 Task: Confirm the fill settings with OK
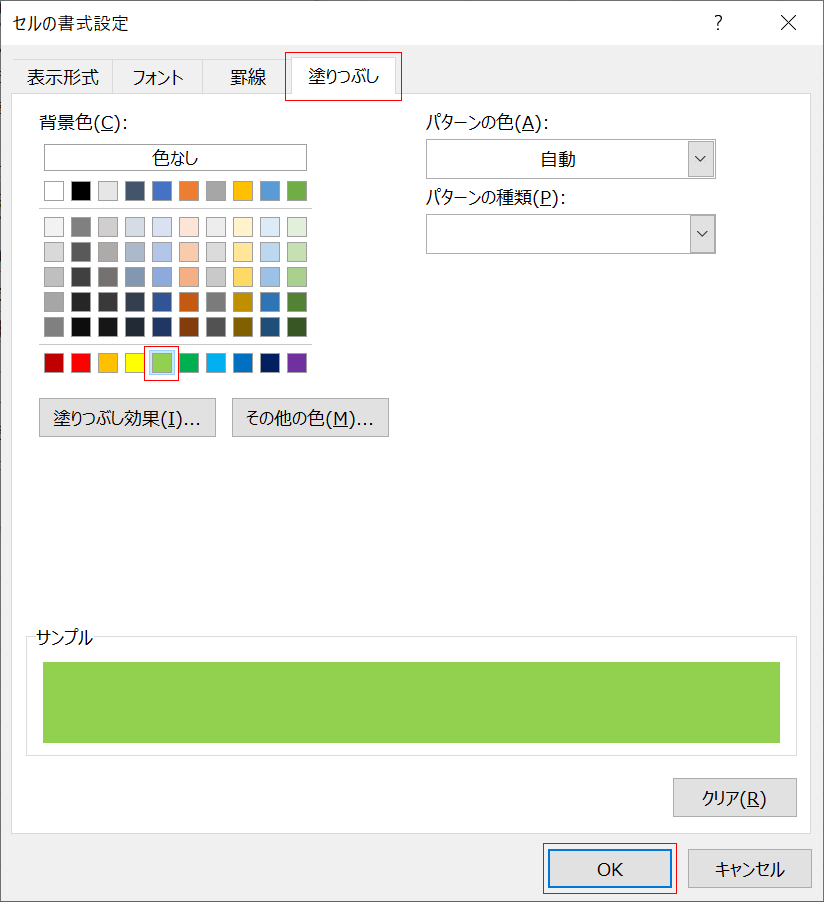pyautogui.click(x=609, y=868)
